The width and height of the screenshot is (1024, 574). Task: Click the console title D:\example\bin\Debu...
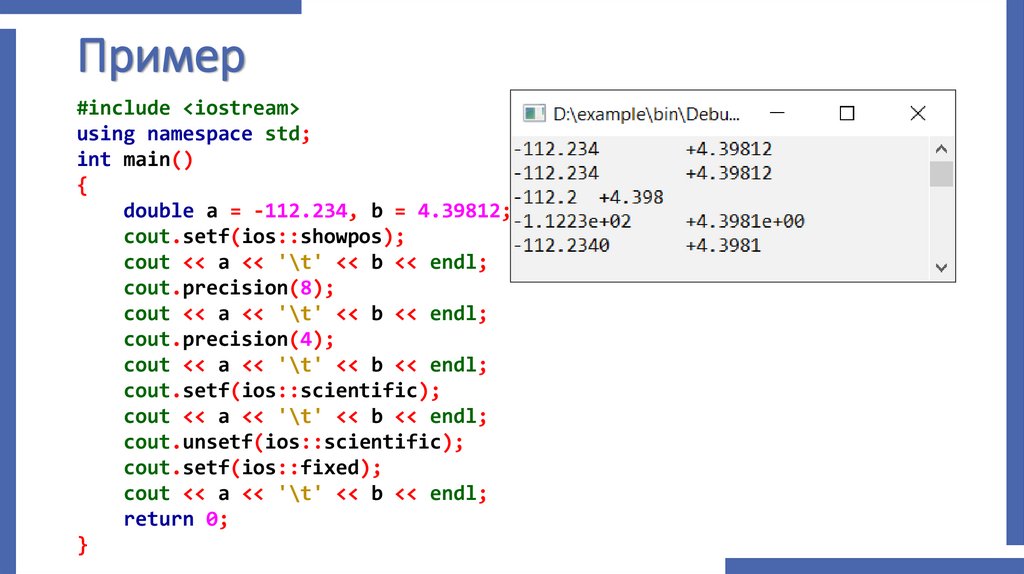(646, 114)
